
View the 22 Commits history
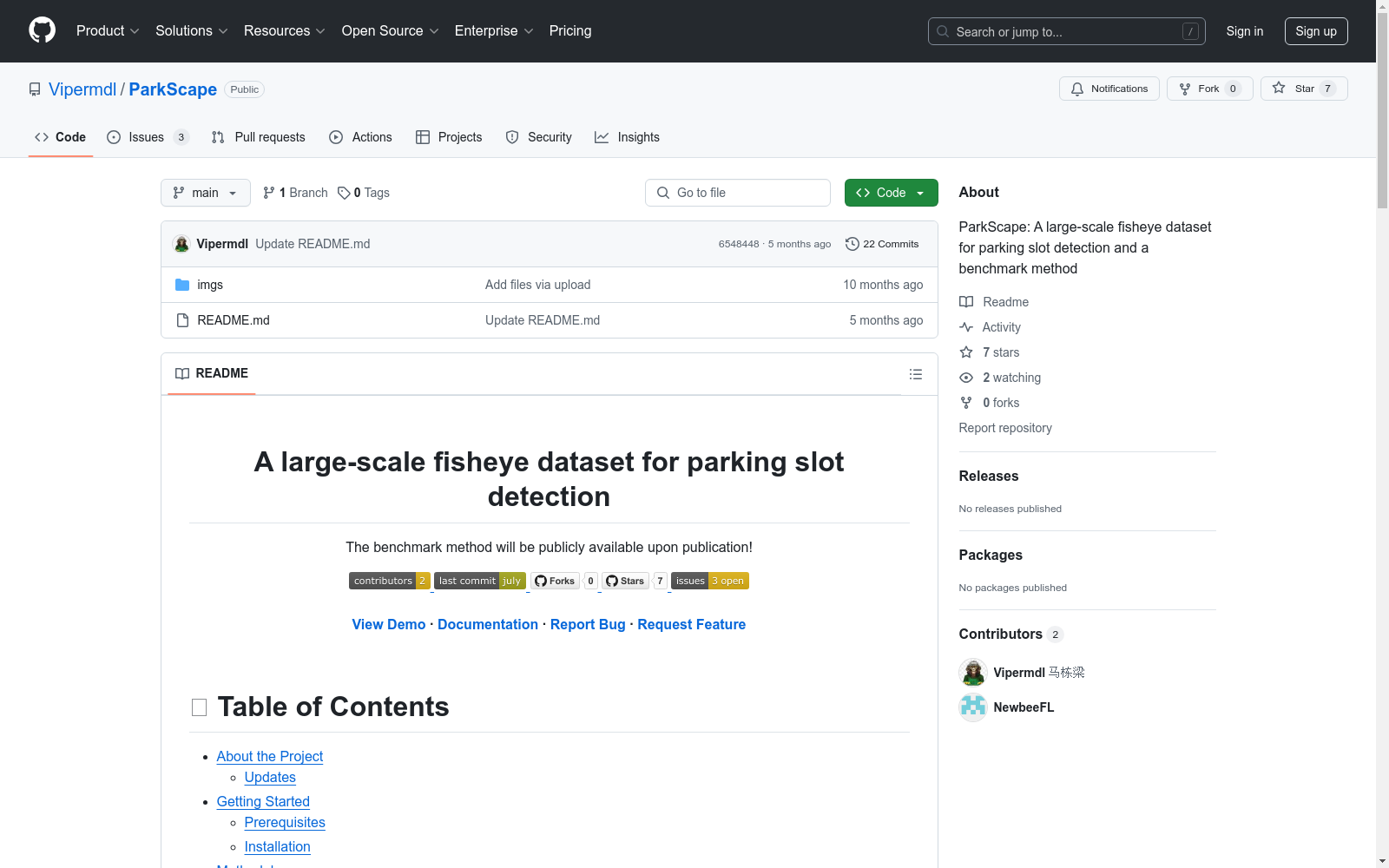click(x=882, y=244)
